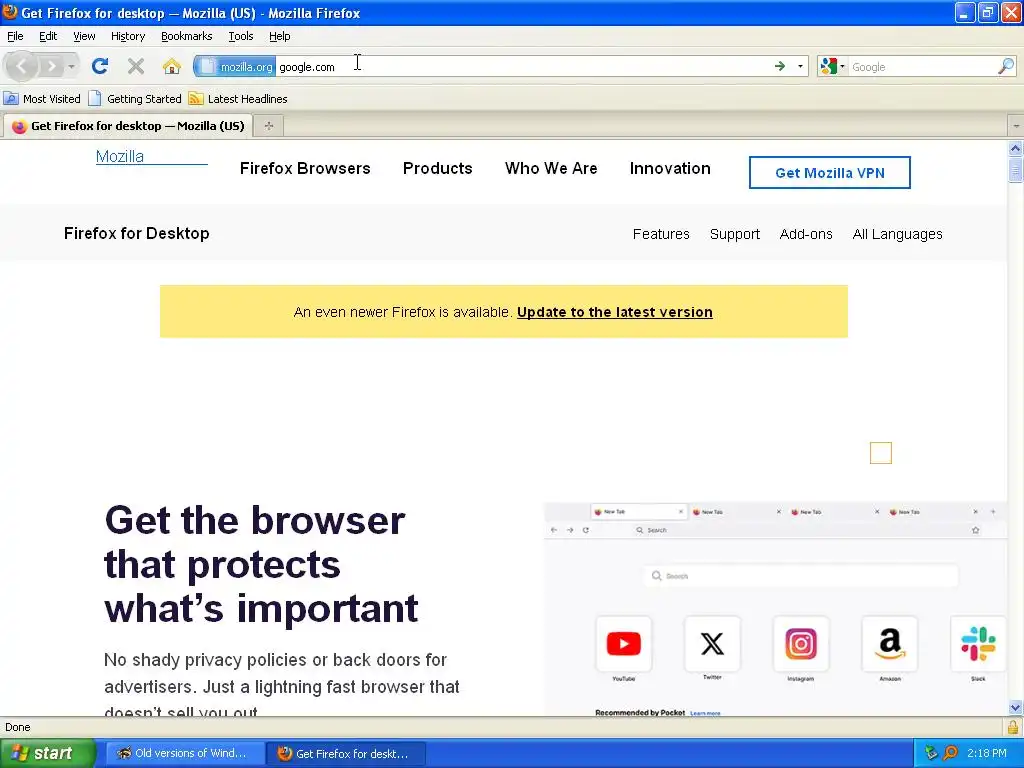This screenshot has width=1024, height=768.
Task: Click the Instagram tile in the preview
Action: pos(801,644)
